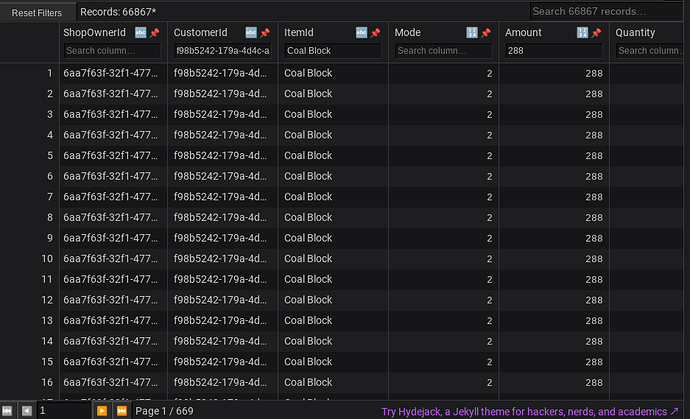Click Amount column numeric type icon
690x419 pixels.
coord(582,32)
